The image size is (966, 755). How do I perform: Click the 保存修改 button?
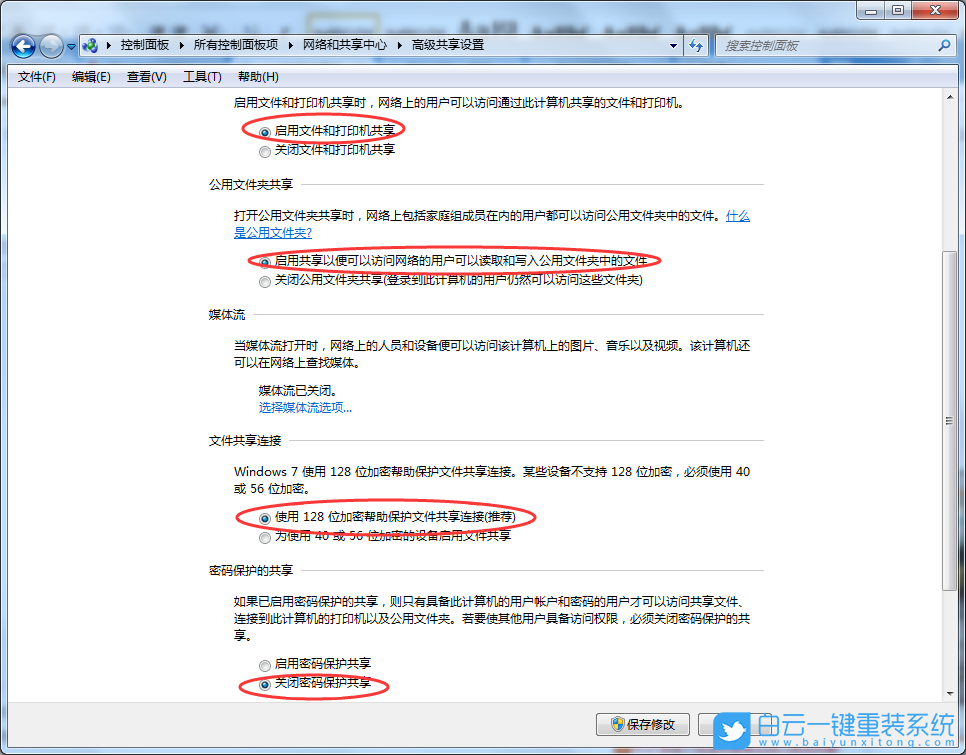tap(643, 725)
